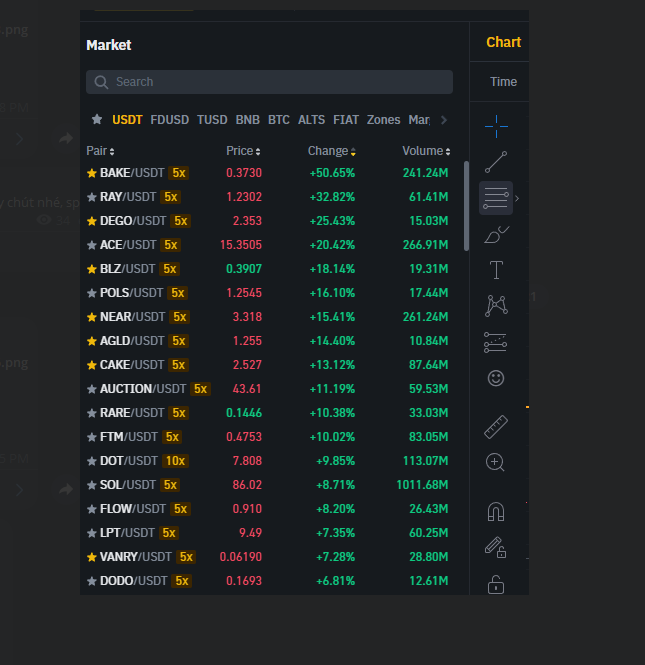645x665 pixels.
Task: Select the XABCD pattern tool
Action: pos(496,306)
